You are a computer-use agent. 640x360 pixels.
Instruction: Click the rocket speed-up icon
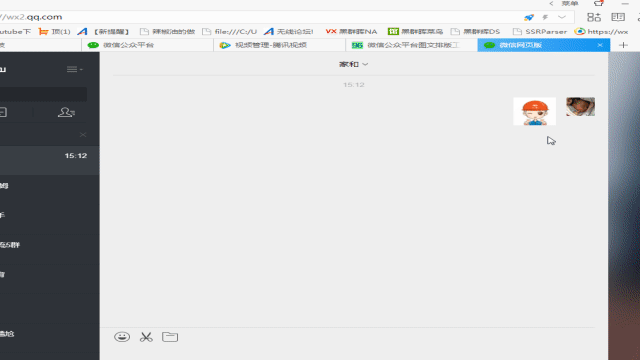(529, 17)
